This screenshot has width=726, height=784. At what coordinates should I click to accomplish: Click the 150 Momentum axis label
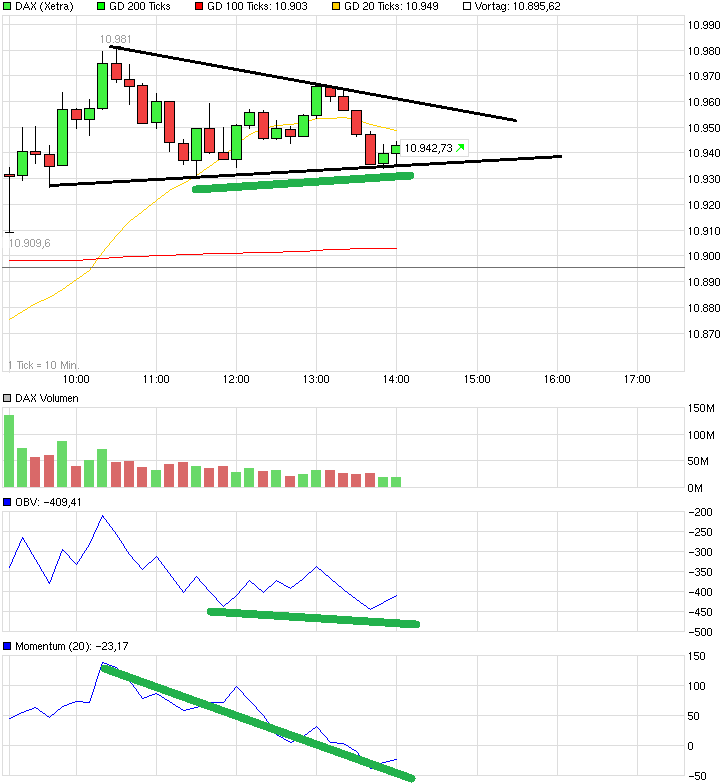696,656
